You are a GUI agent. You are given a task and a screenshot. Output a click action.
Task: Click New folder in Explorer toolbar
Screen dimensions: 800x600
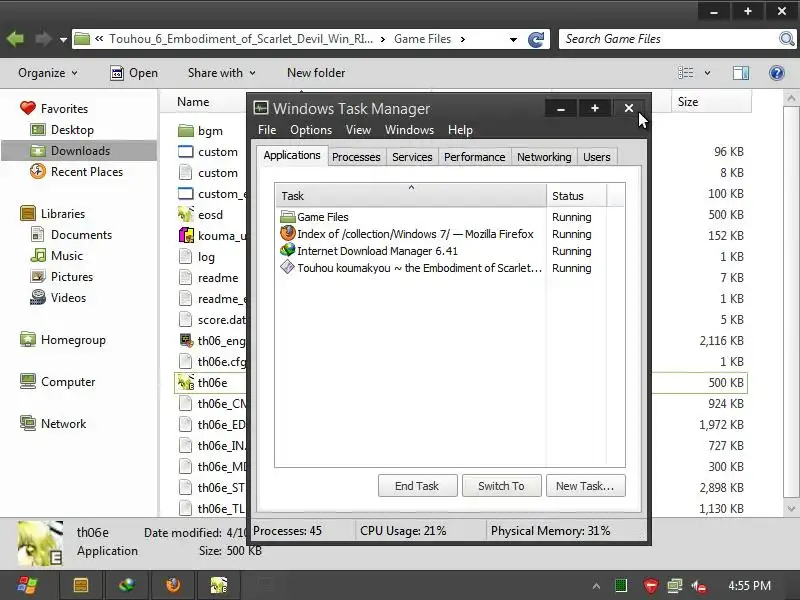316,73
